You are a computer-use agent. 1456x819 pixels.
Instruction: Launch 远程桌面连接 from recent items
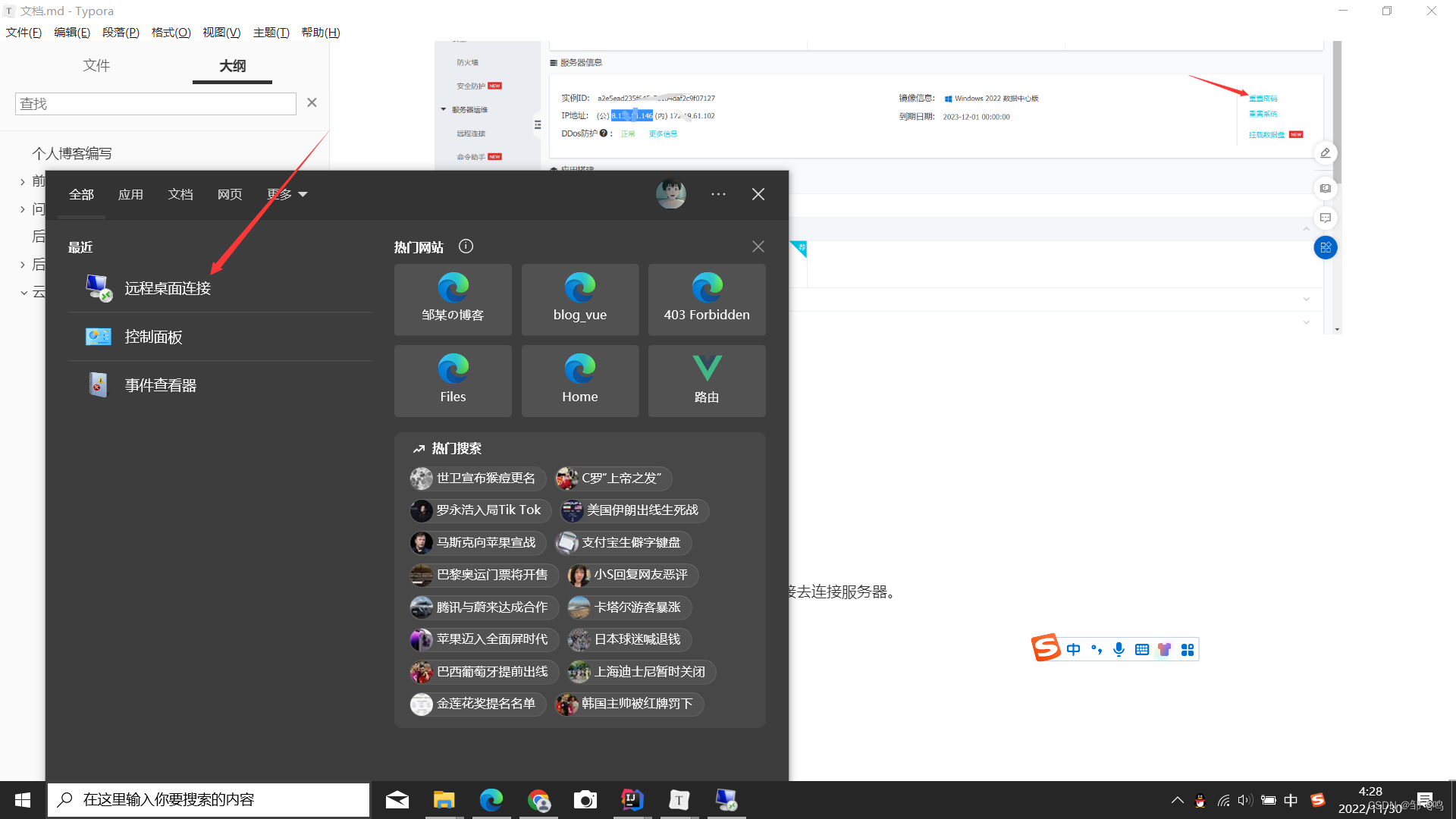[x=167, y=287]
